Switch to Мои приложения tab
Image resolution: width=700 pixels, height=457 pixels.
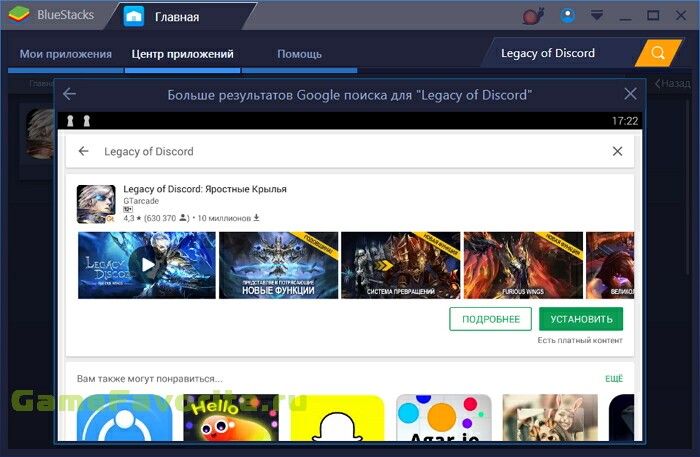(66, 54)
